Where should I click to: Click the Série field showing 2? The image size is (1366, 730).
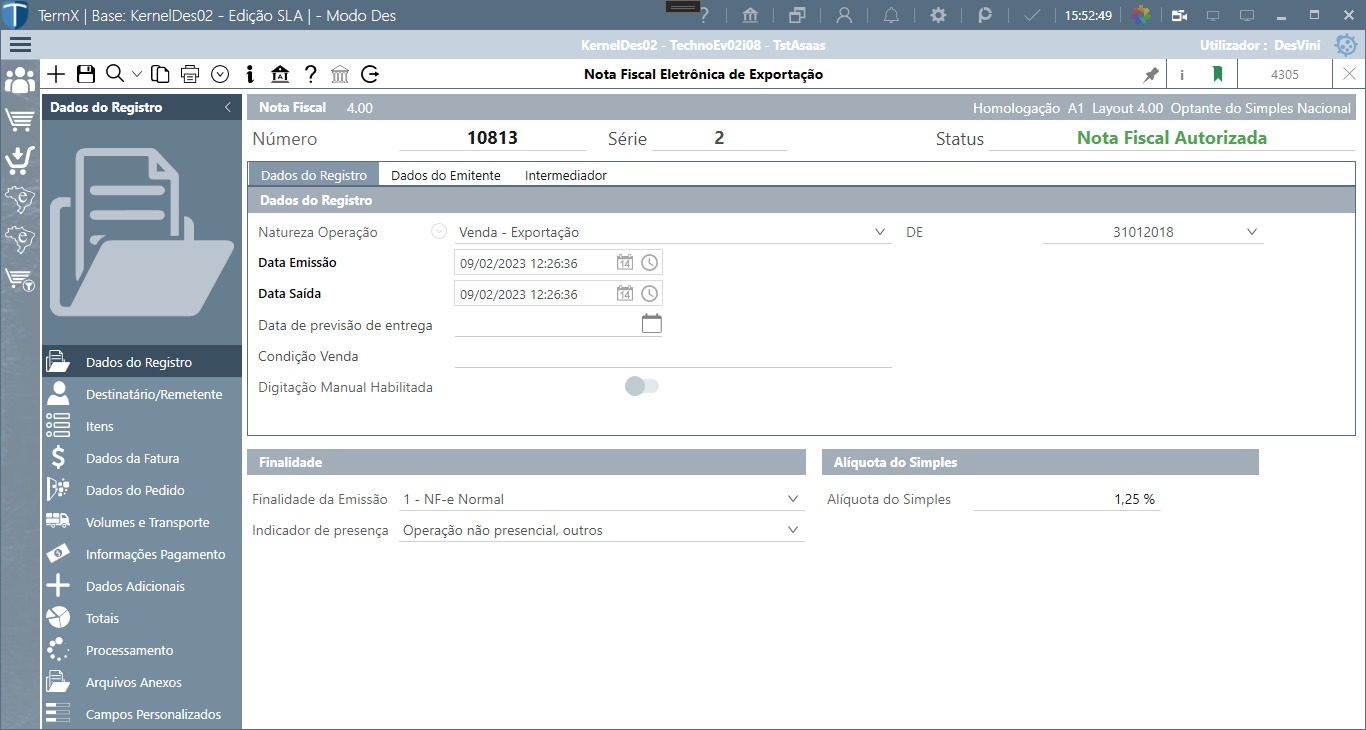click(719, 138)
